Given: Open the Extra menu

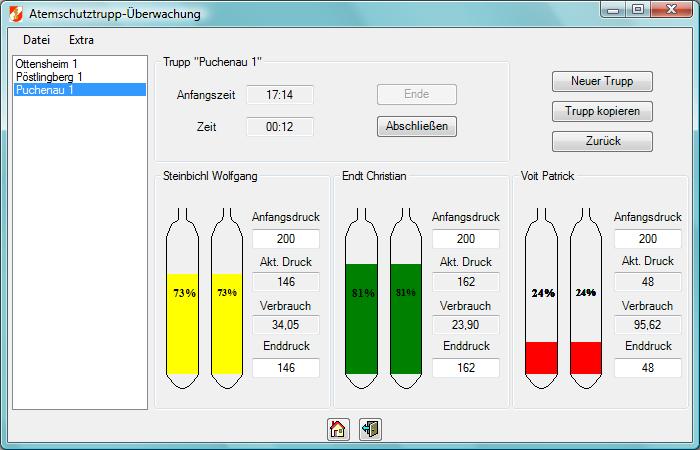Looking at the screenshot, I should 81,40.
